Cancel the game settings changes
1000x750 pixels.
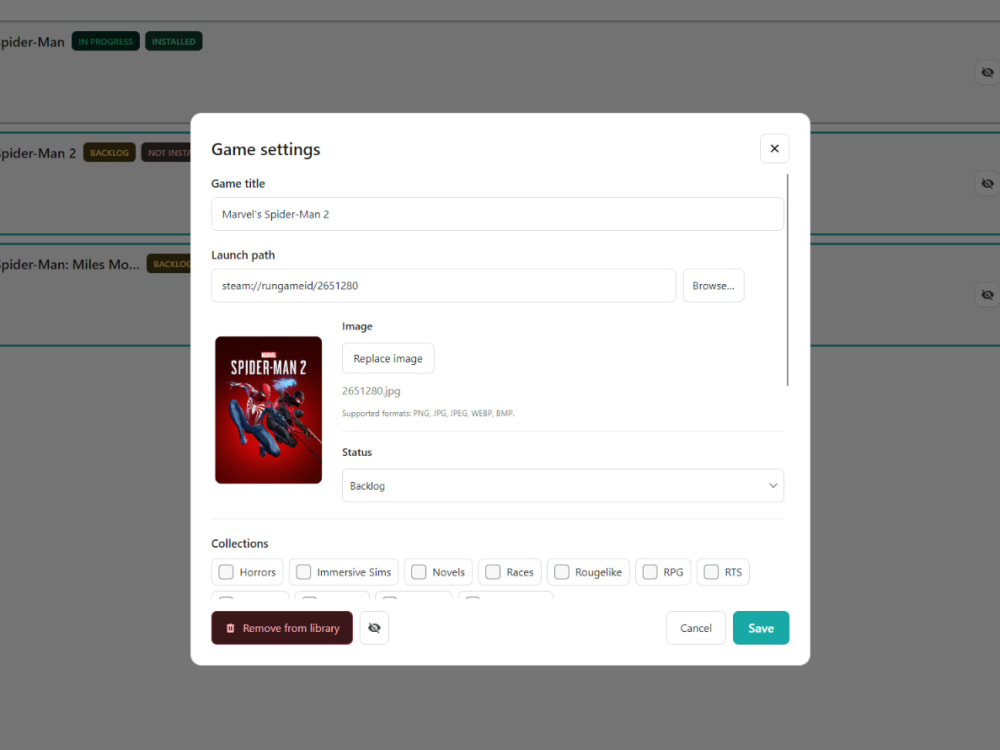(x=696, y=628)
